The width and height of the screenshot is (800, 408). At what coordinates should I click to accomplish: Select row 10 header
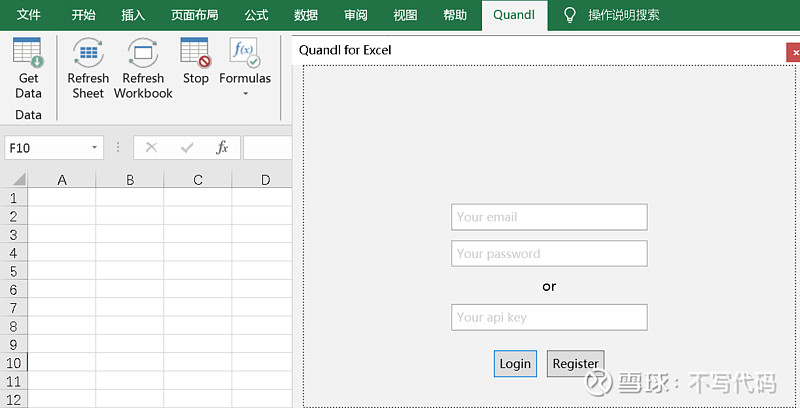(13, 363)
